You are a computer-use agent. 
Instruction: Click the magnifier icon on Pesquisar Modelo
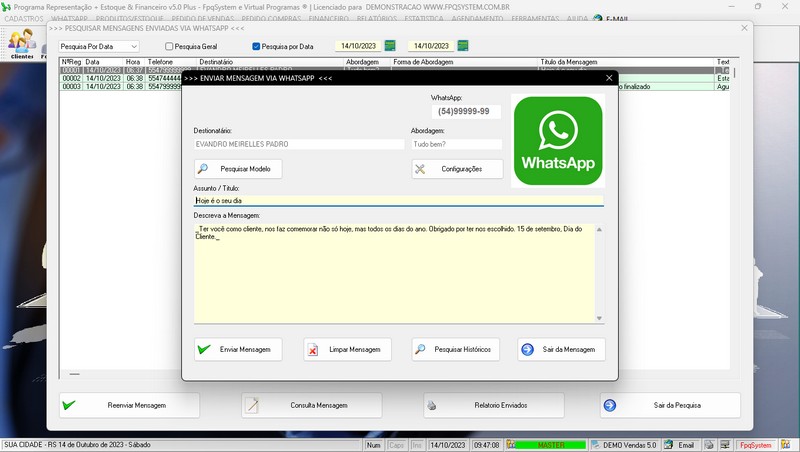pos(204,169)
